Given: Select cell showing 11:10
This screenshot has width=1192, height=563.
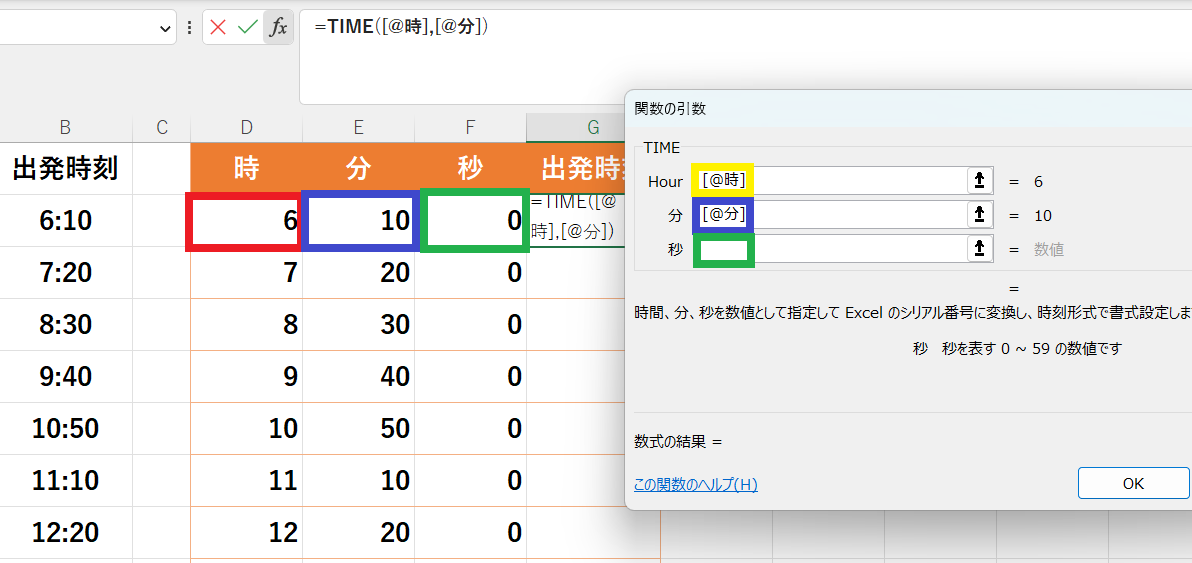Looking at the screenshot, I should click(65, 480).
